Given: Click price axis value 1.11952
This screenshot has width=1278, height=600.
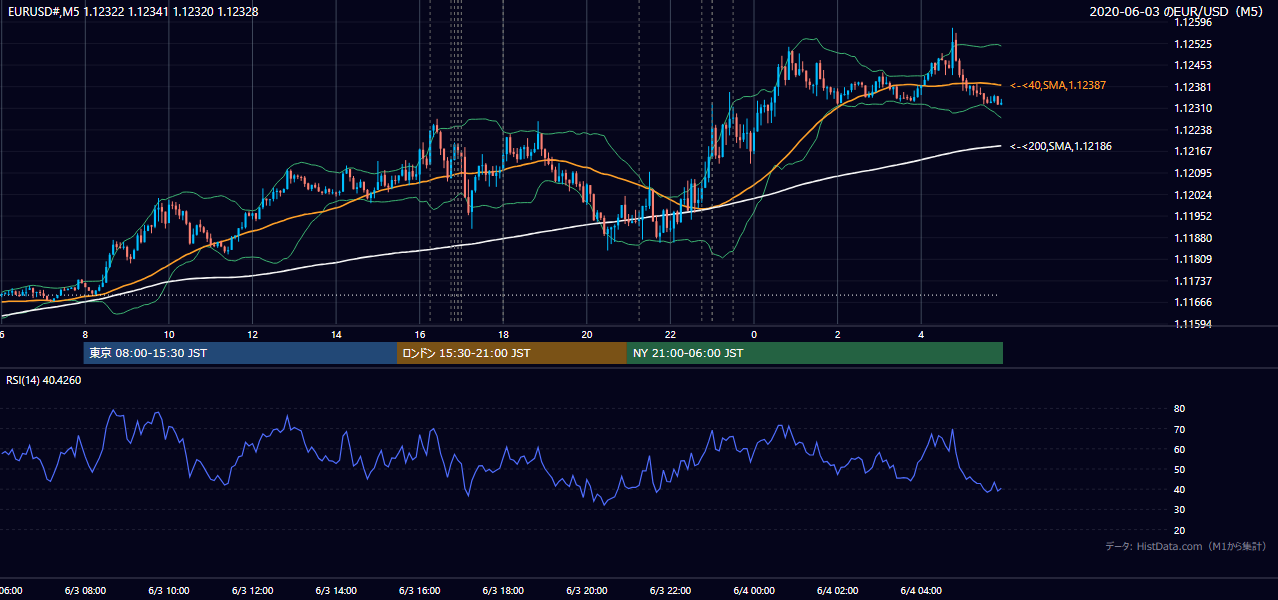Looking at the screenshot, I should [x=1194, y=216].
